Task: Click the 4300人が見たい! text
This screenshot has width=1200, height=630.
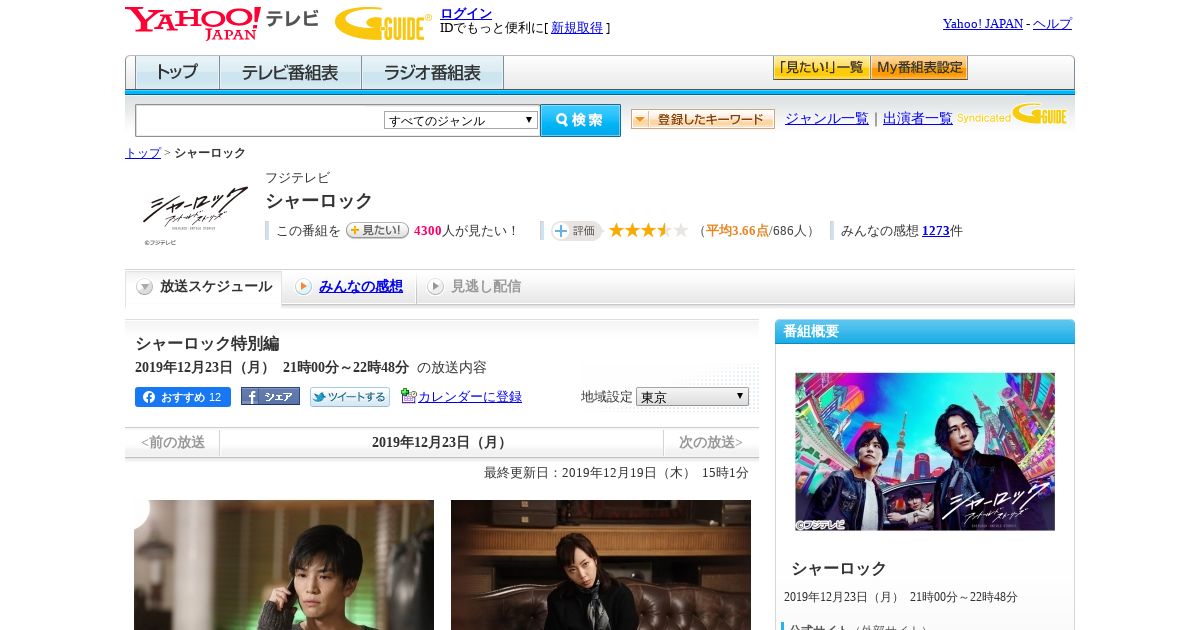Action: pyautogui.click(x=467, y=230)
